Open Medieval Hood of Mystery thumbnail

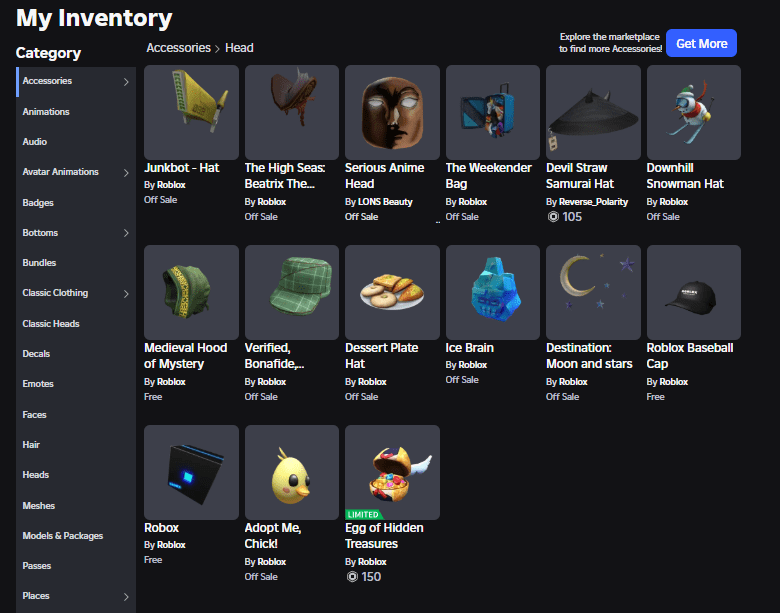(191, 293)
